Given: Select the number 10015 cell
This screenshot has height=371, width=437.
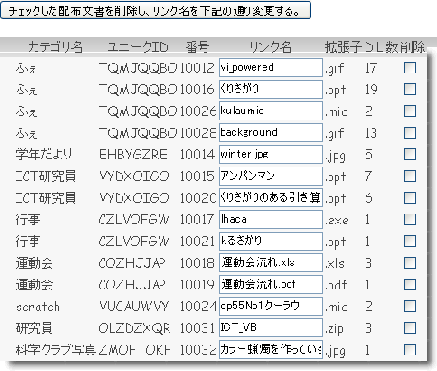Looking at the screenshot, I should (197, 176).
